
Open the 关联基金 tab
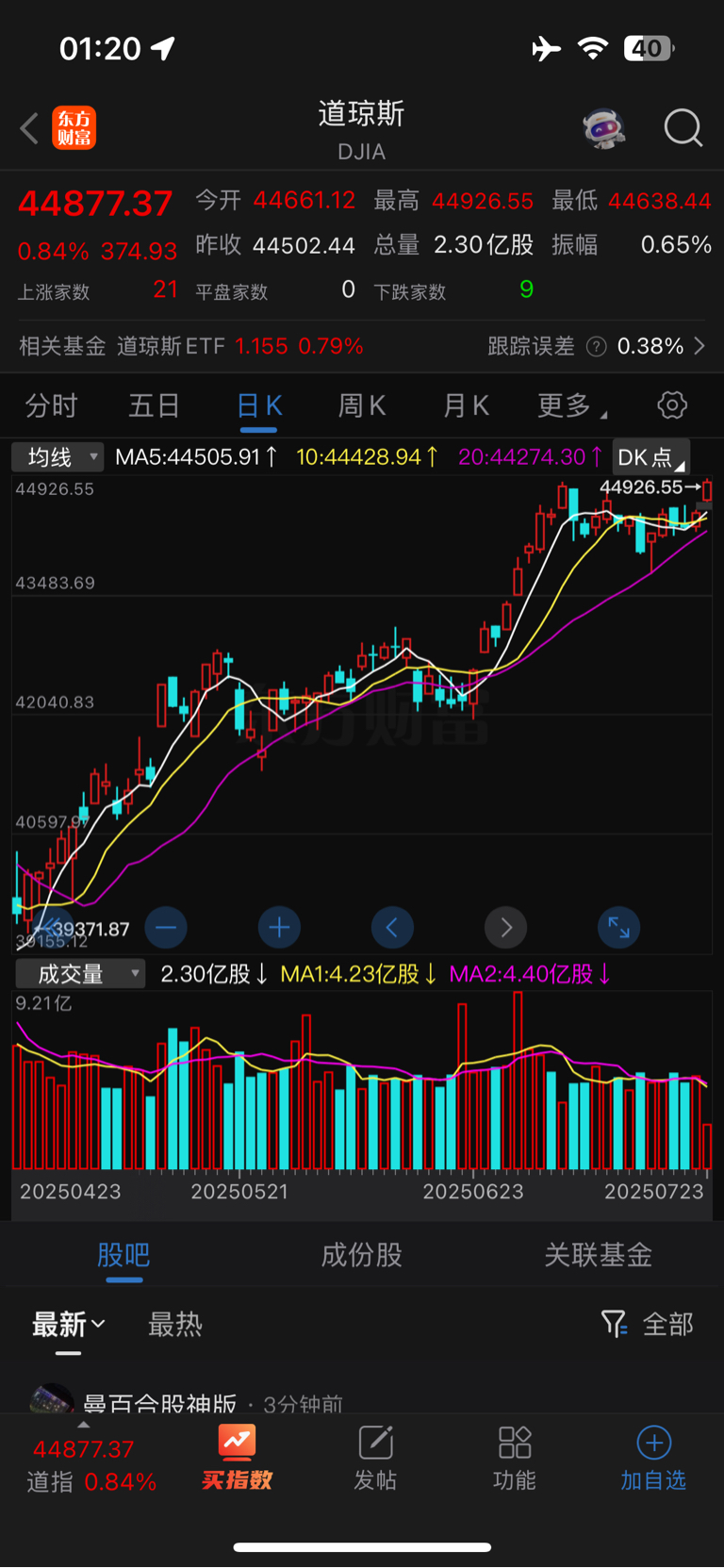[598, 1255]
